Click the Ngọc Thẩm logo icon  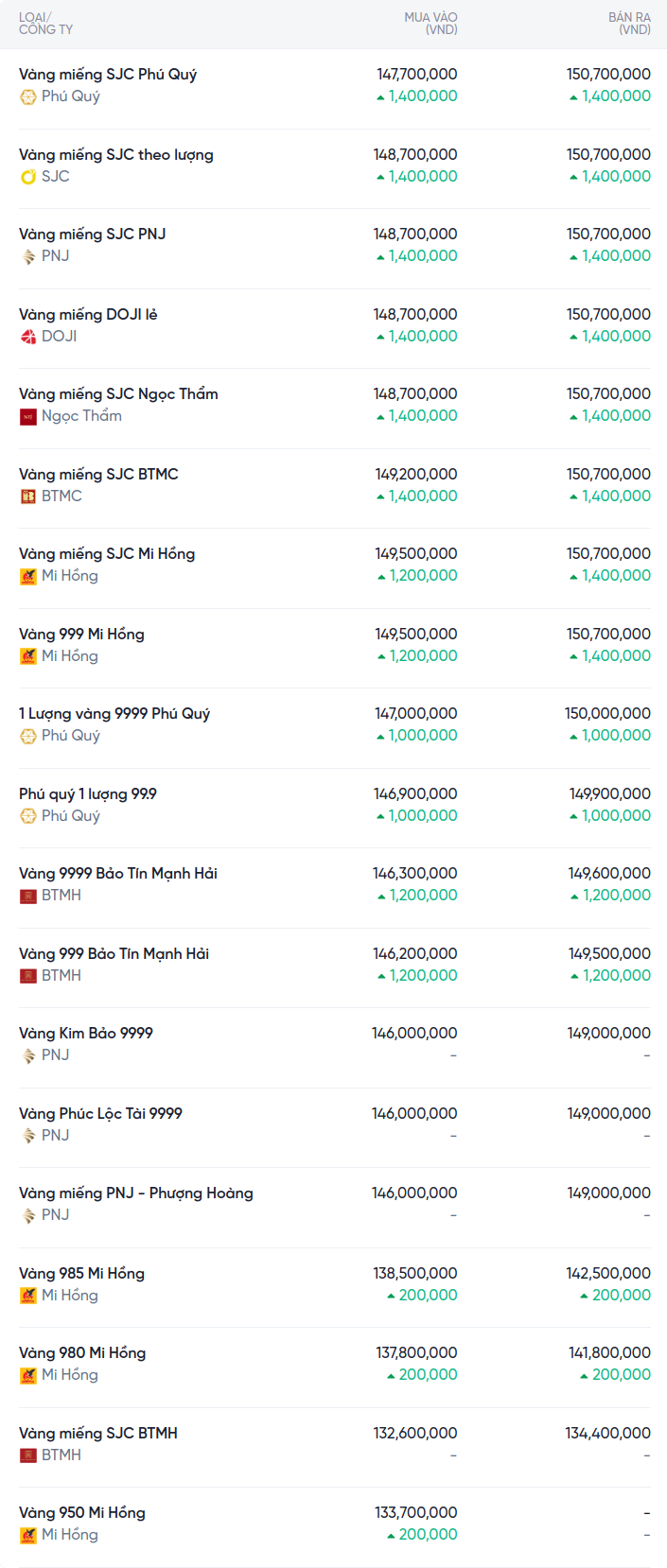[x=28, y=416]
